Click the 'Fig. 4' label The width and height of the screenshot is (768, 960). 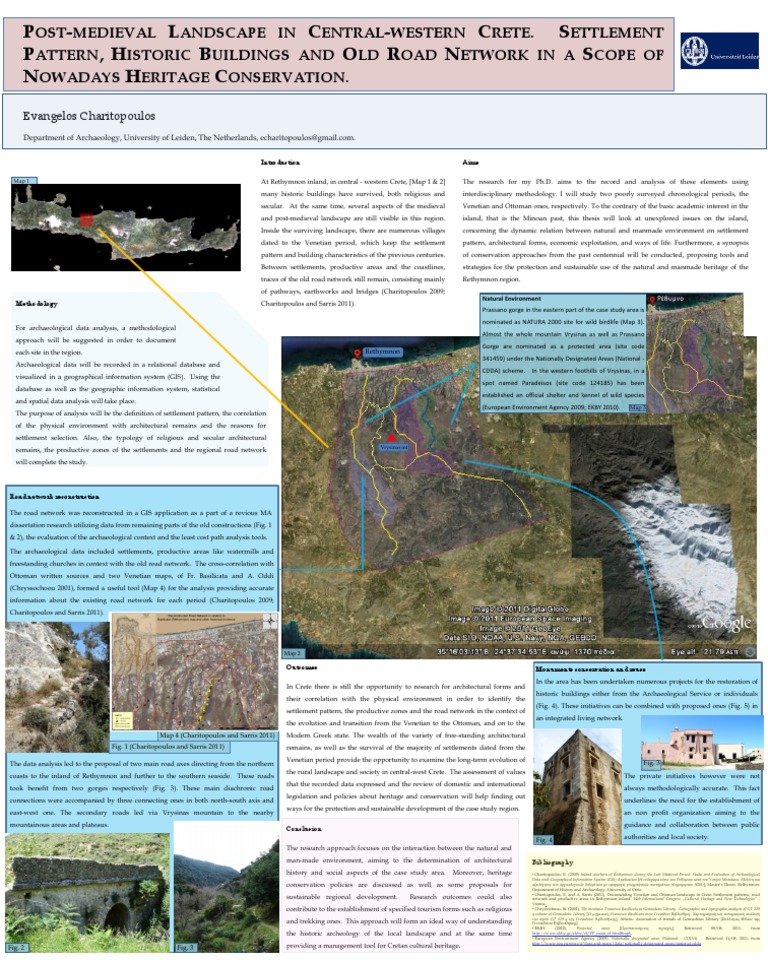[544, 839]
